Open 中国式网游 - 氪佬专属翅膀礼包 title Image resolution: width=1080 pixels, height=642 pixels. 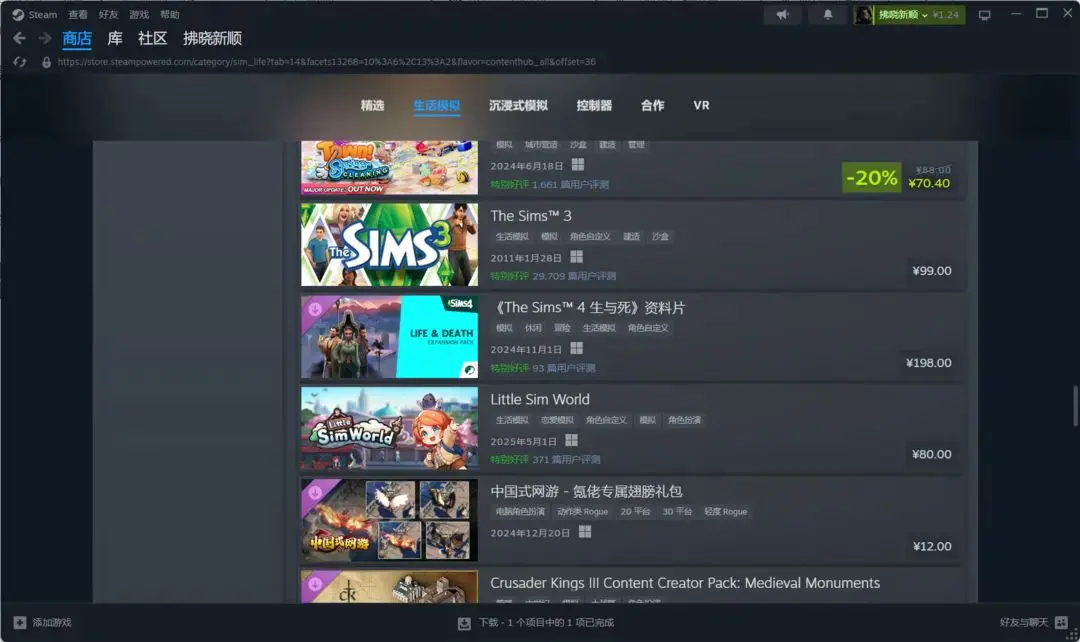586,491
